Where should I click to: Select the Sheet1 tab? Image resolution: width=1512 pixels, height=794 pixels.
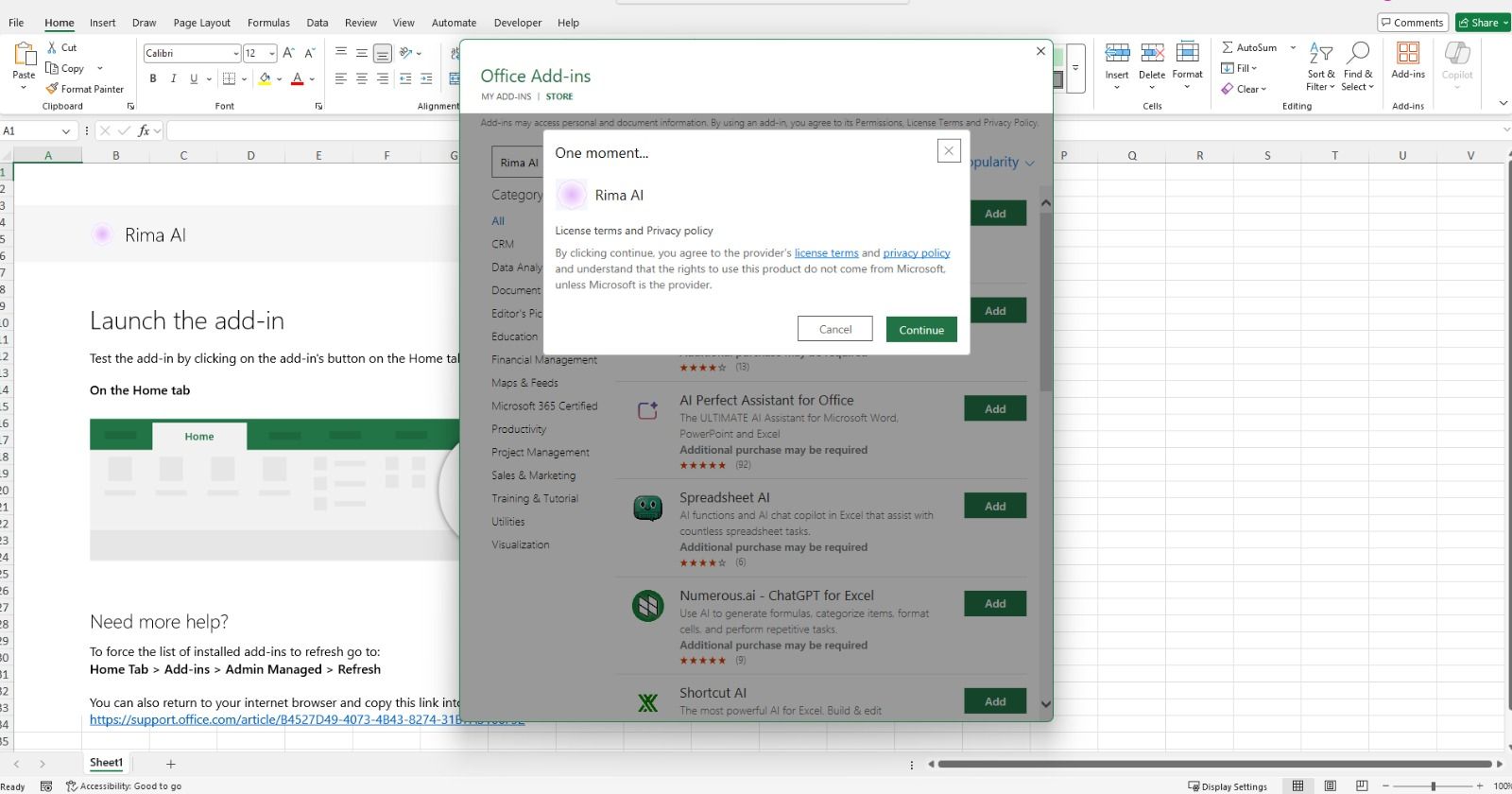coord(106,763)
